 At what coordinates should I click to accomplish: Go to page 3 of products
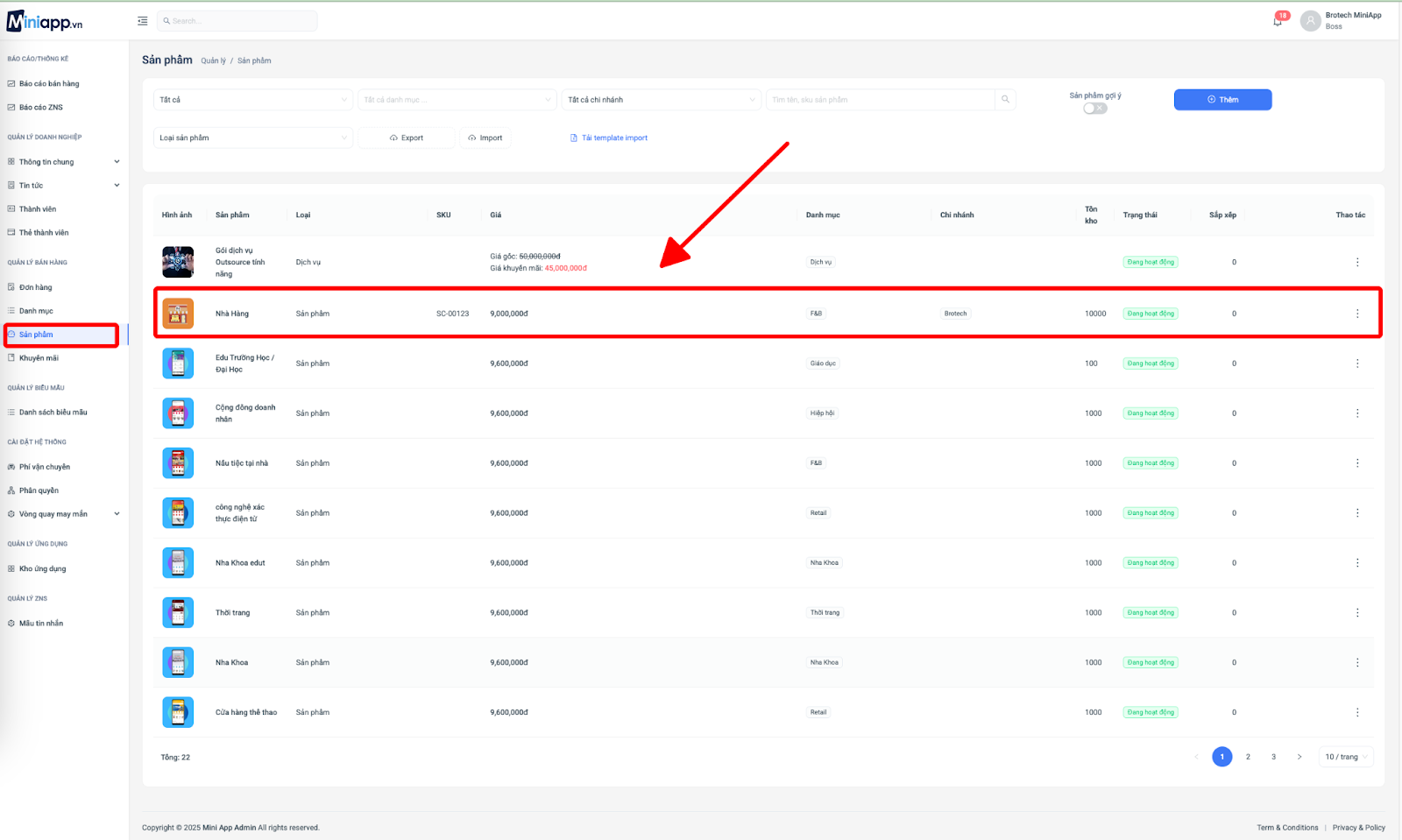point(1273,757)
